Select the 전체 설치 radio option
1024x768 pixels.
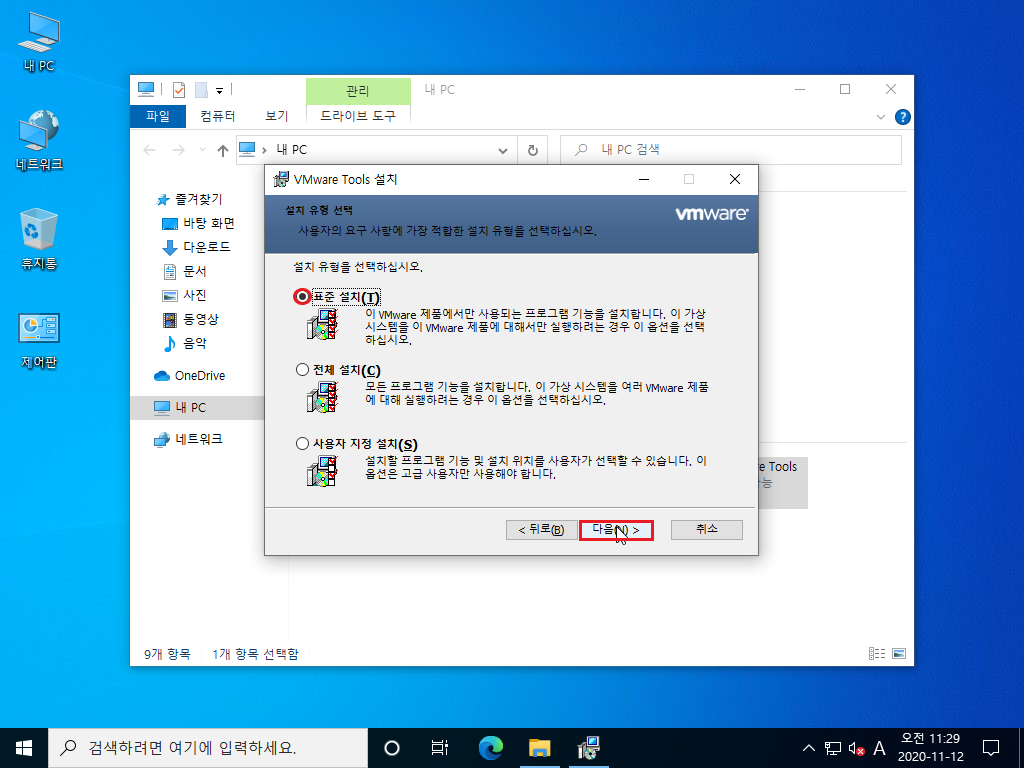pos(302,370)
